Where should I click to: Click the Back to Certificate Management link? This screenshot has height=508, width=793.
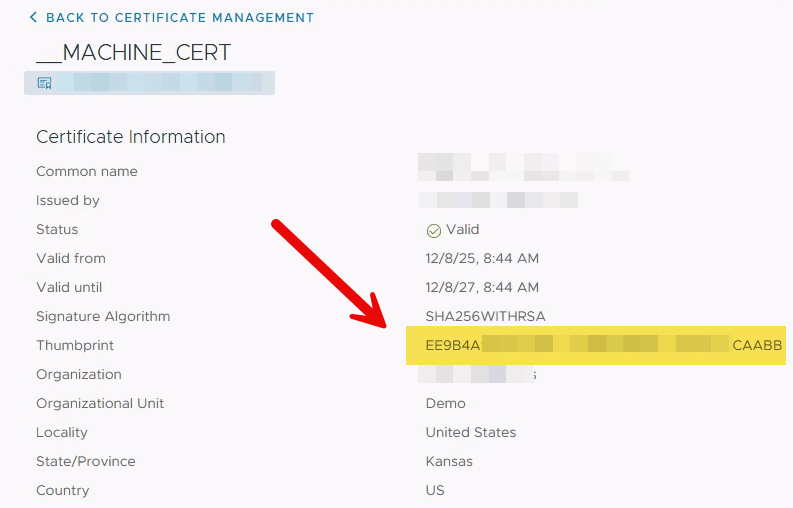(179, 18)
